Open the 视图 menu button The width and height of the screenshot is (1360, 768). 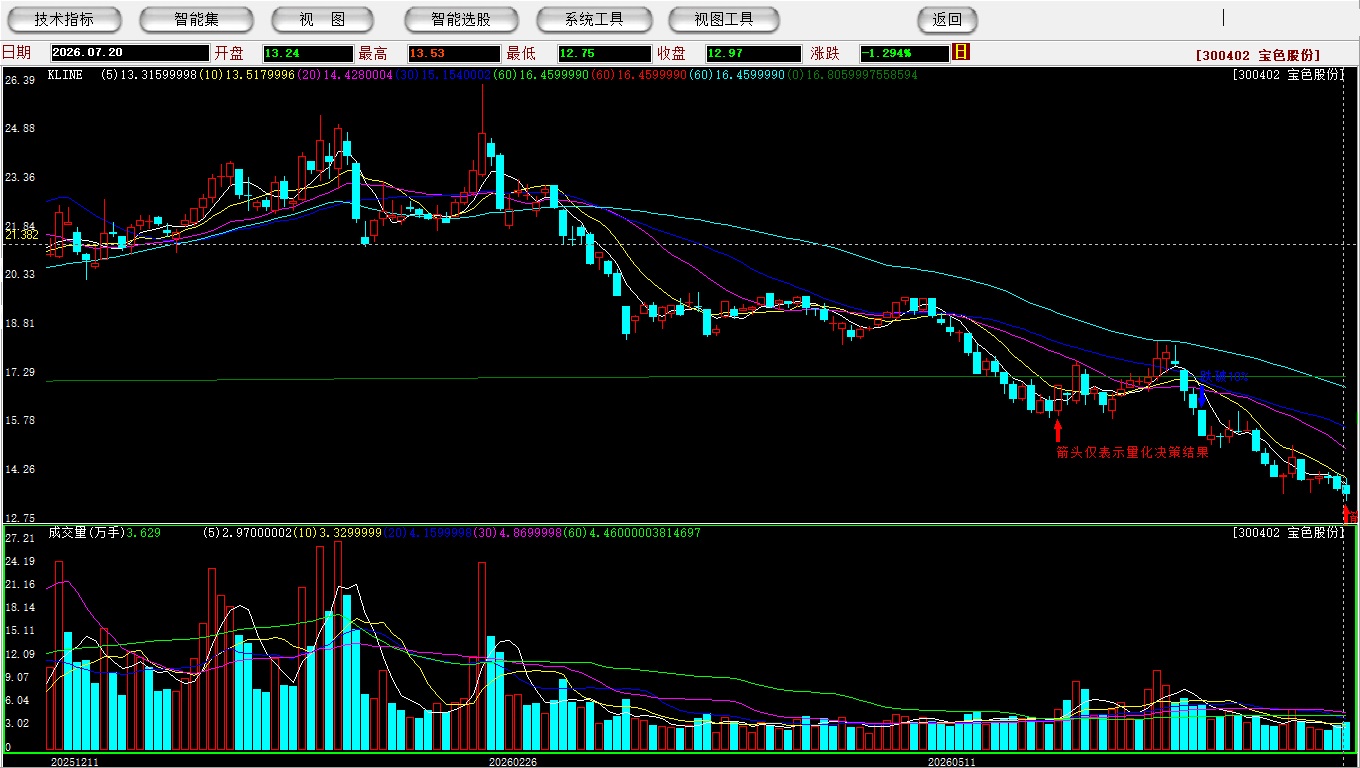pos(322,19)
